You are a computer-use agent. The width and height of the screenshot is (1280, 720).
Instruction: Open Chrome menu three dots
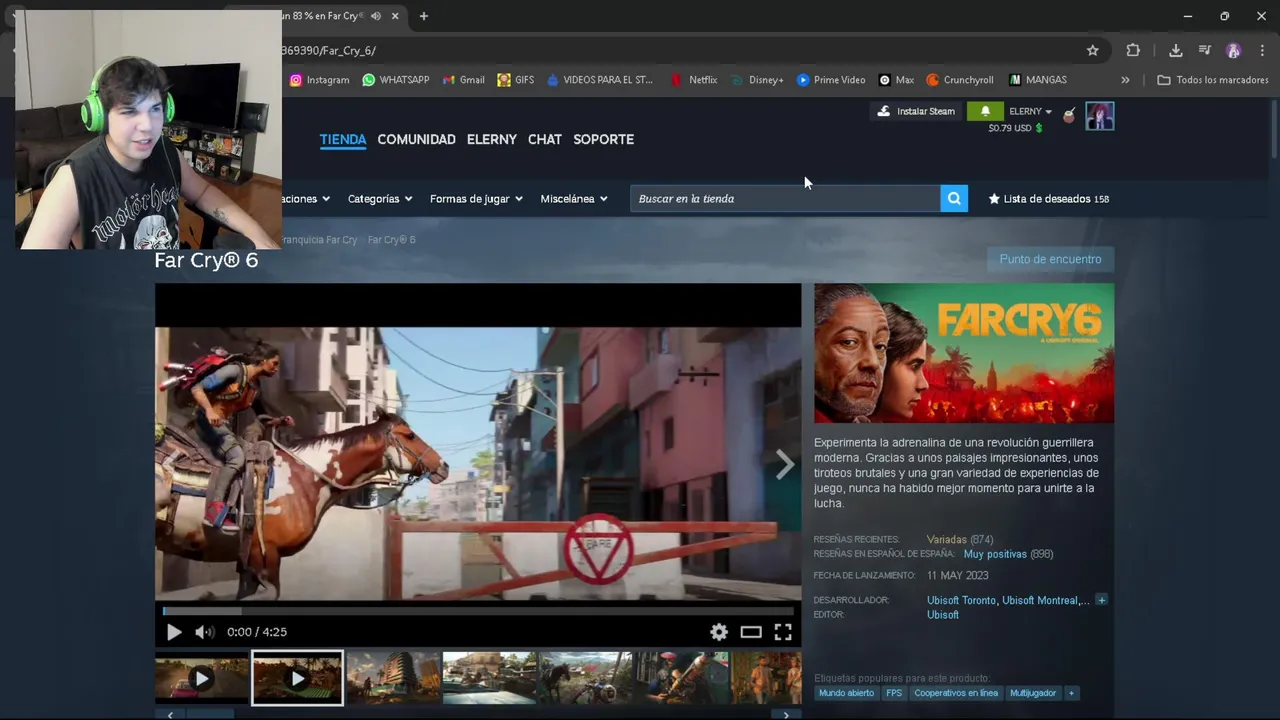pyautogui.click(x=1264, y=50)
